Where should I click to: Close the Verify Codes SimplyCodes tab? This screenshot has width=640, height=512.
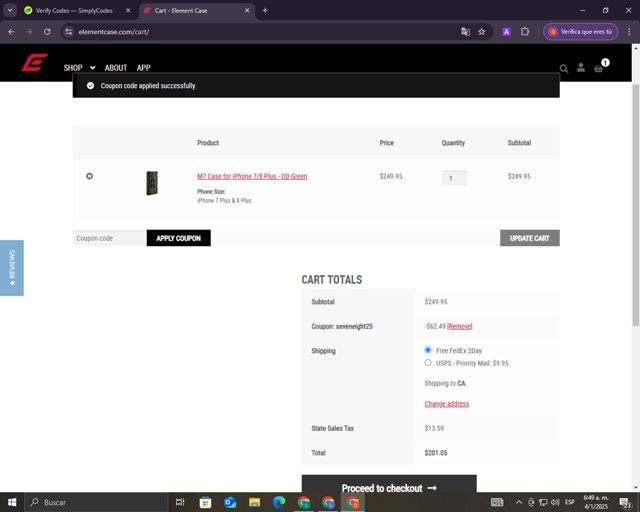[128, 10]
